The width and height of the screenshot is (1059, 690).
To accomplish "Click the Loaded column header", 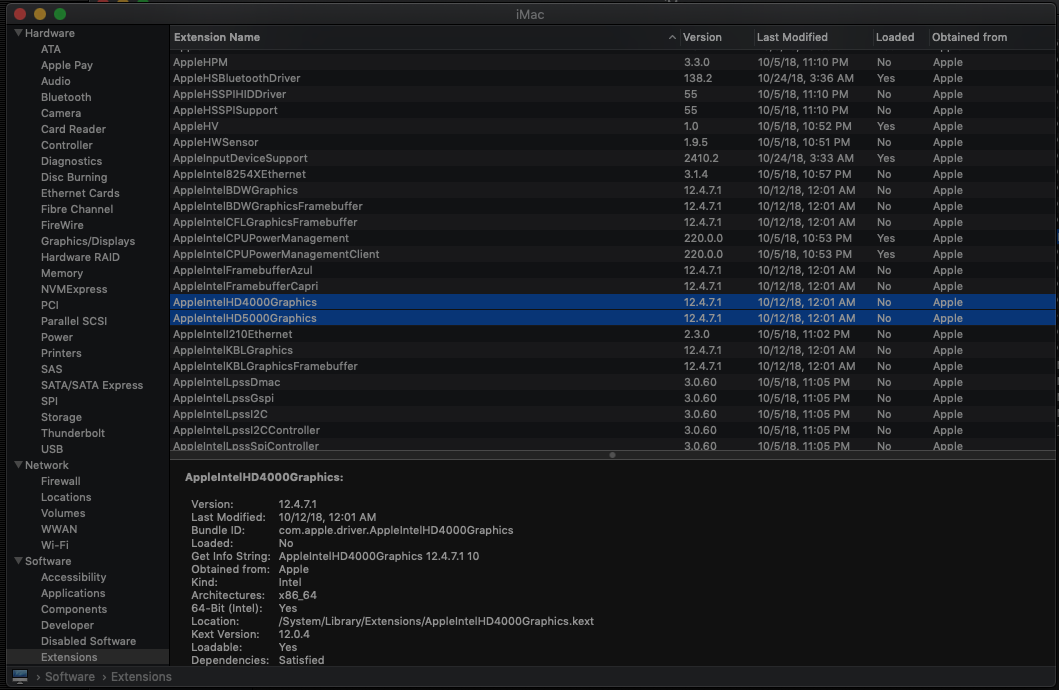I will (x=895, y=37).
